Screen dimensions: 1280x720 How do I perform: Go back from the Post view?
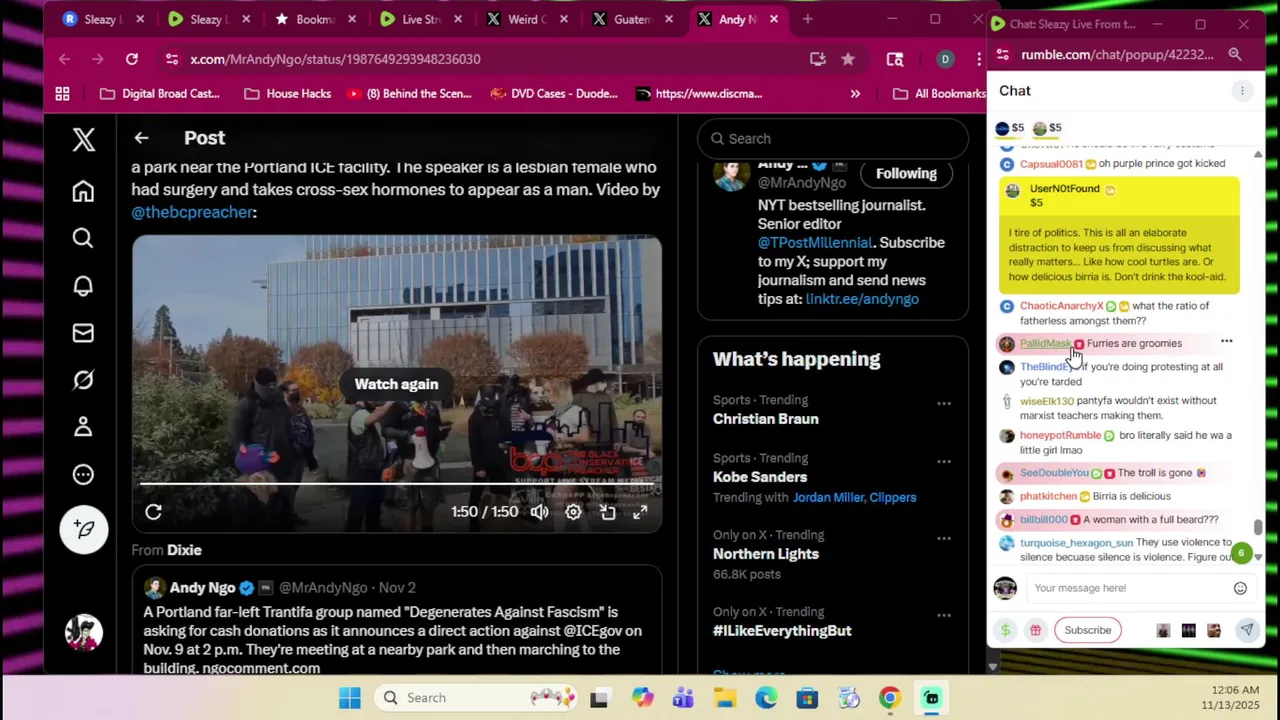pyautogui.click(x=141, y=138)
